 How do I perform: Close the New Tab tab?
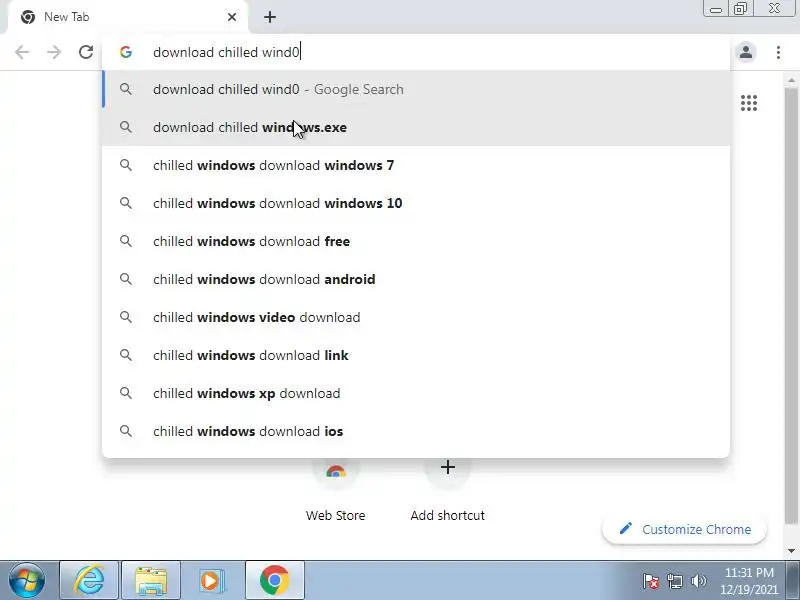point(232,17)
